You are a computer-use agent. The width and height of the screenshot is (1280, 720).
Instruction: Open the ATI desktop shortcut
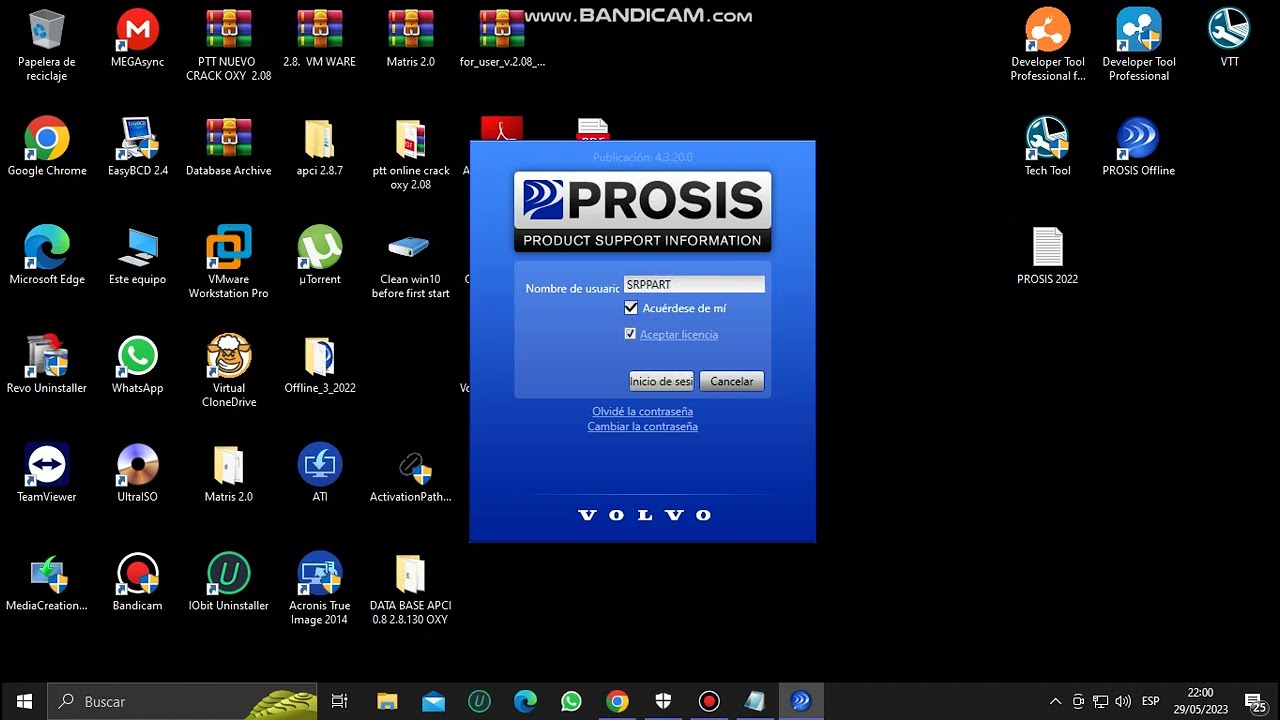point(319,473)
